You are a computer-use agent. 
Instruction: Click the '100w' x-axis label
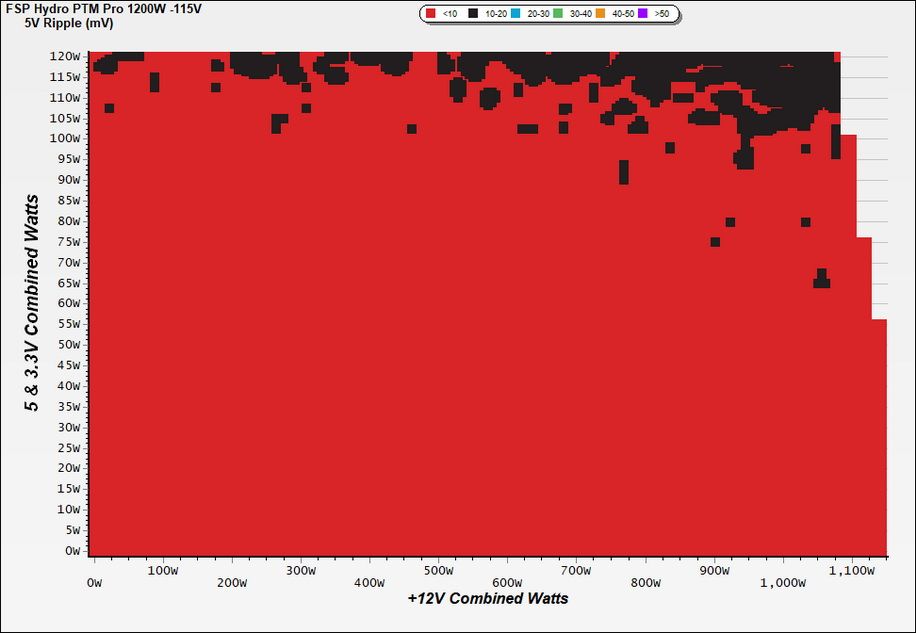pyautogui.click(x=163, y=571)
